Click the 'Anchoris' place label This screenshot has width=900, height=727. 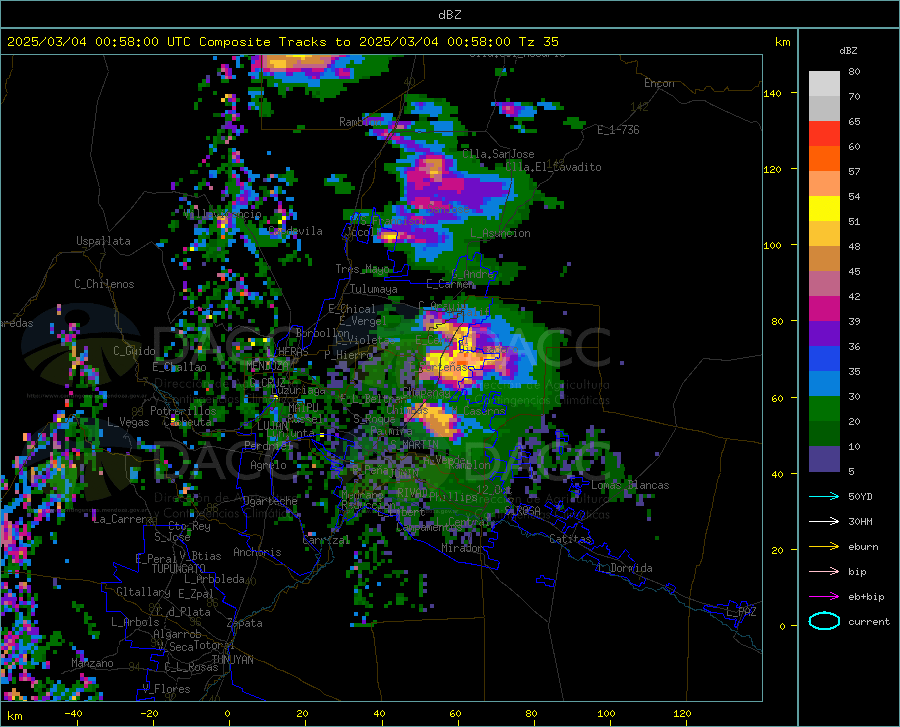(257, 553)
